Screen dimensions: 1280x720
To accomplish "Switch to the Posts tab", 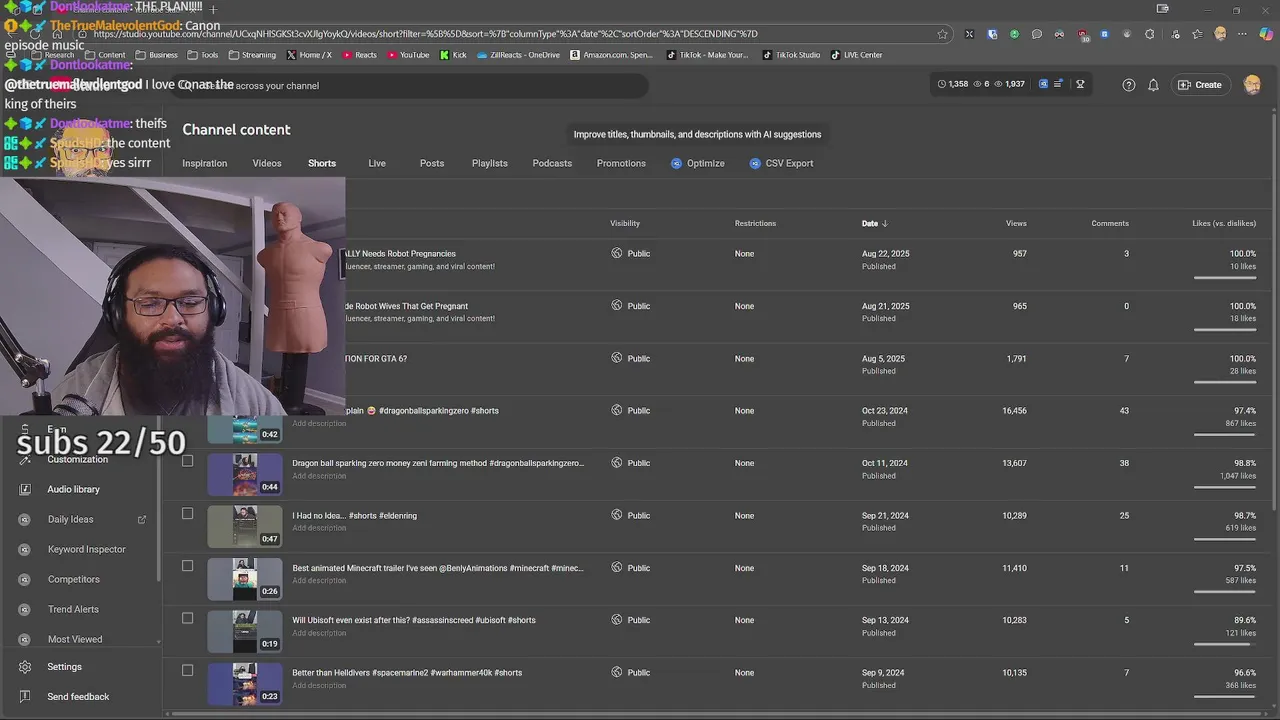I will pyautogui.click(x=432, y=163).
